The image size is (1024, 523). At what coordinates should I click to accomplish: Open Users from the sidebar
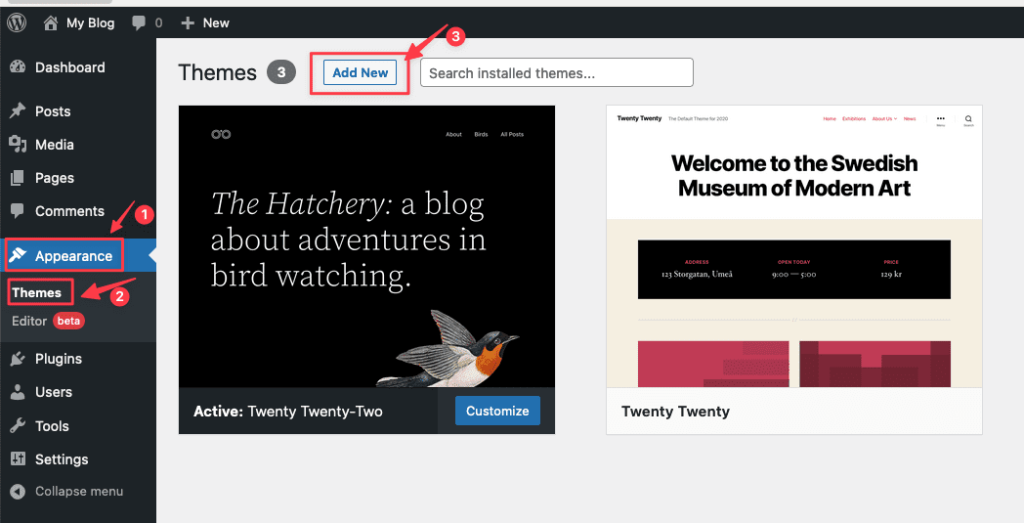coord(53,392)
